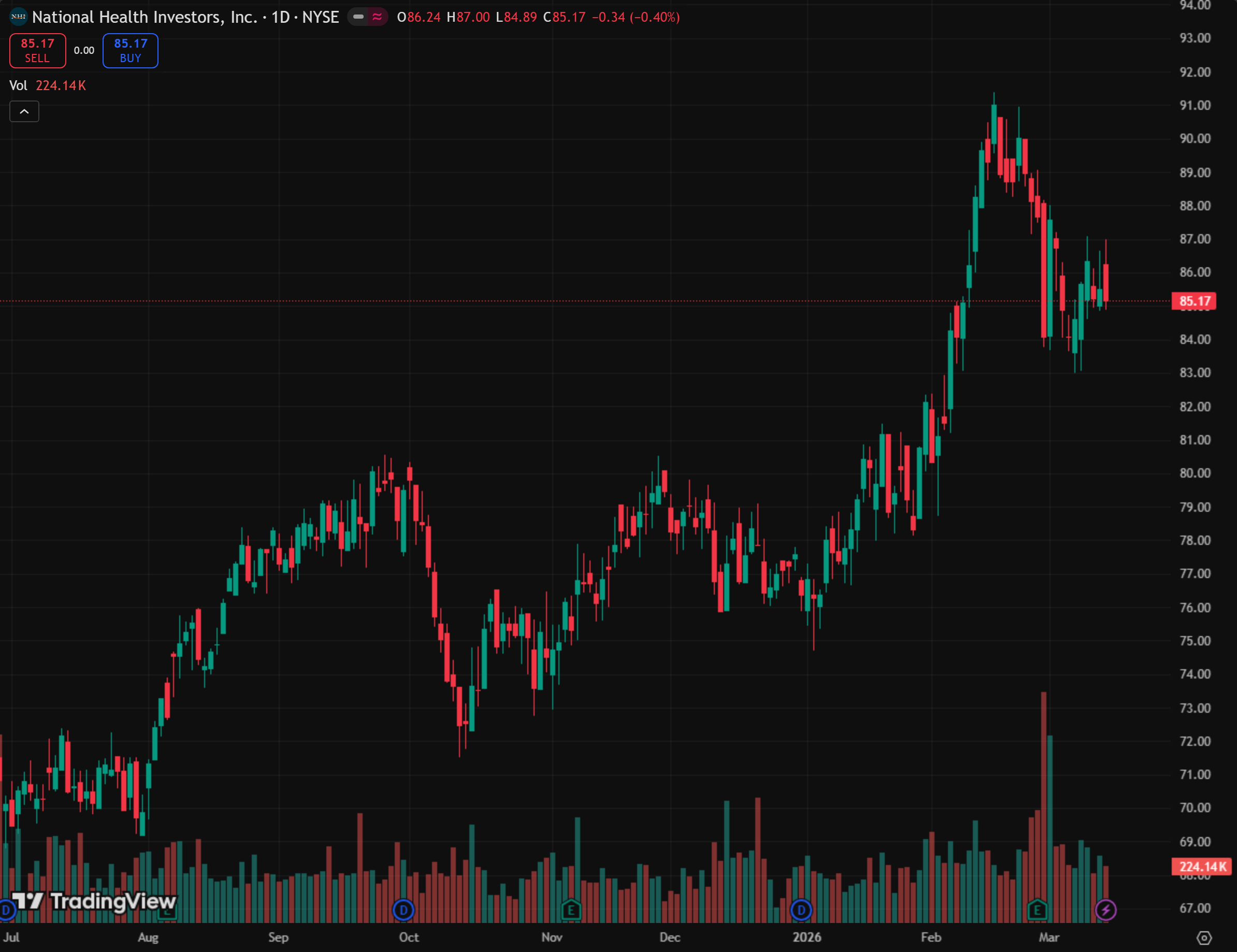Screen dimensions: 1237x952
Task: Open the dividend marker near 2026
Action: pos(801,910)
